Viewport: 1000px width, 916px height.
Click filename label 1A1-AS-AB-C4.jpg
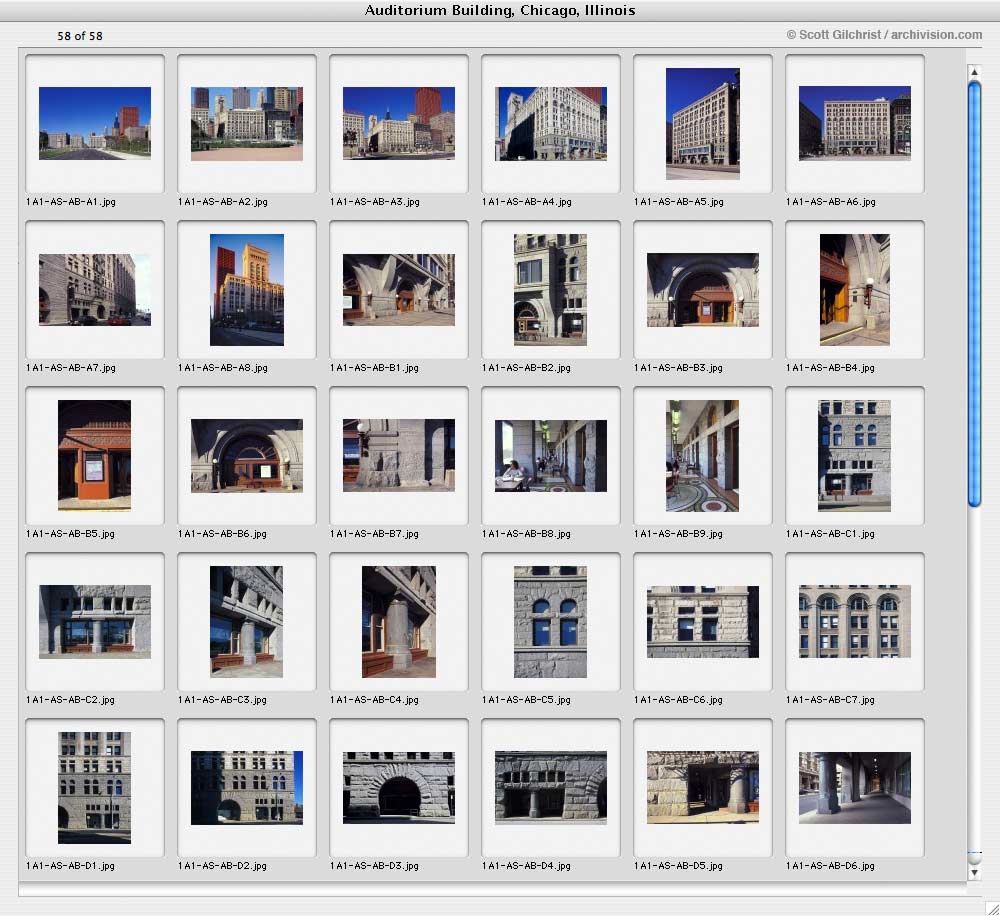pyautogui.click(x=374, y=700)
